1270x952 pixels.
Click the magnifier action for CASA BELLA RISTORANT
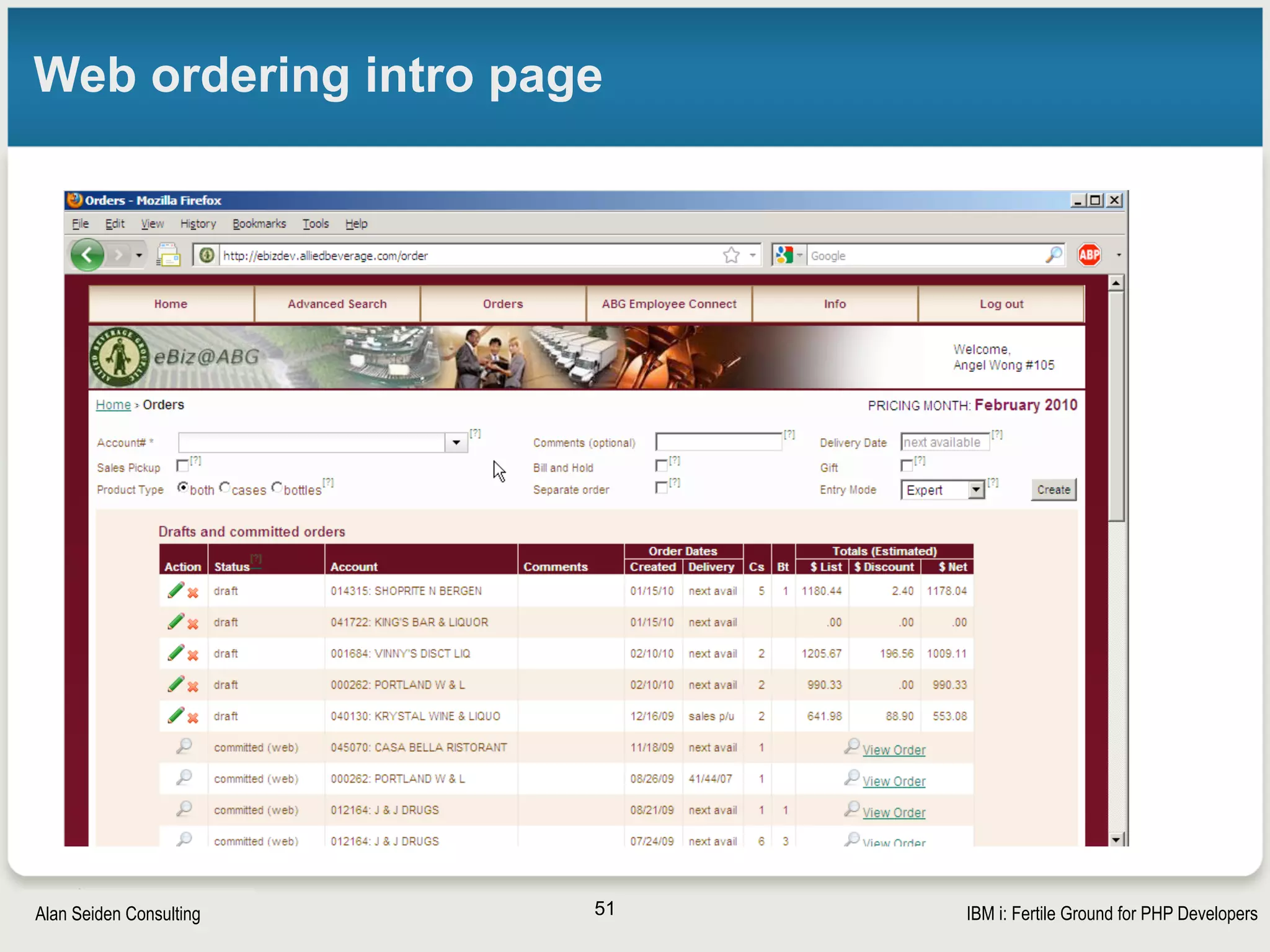pyautogui.click(x=184, y=746)
